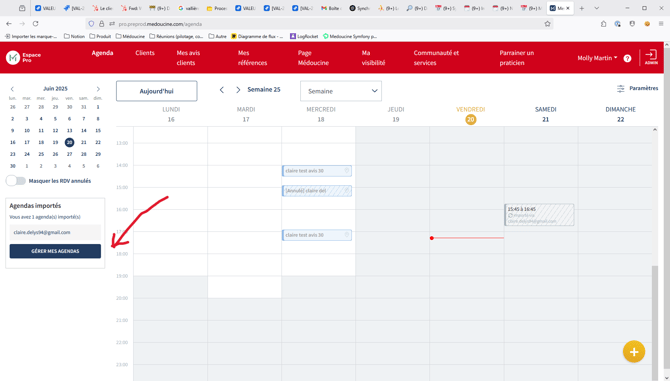Open the list-all-tabs chevron
Viewport: 670px width, 381px height.
[597, 8]
